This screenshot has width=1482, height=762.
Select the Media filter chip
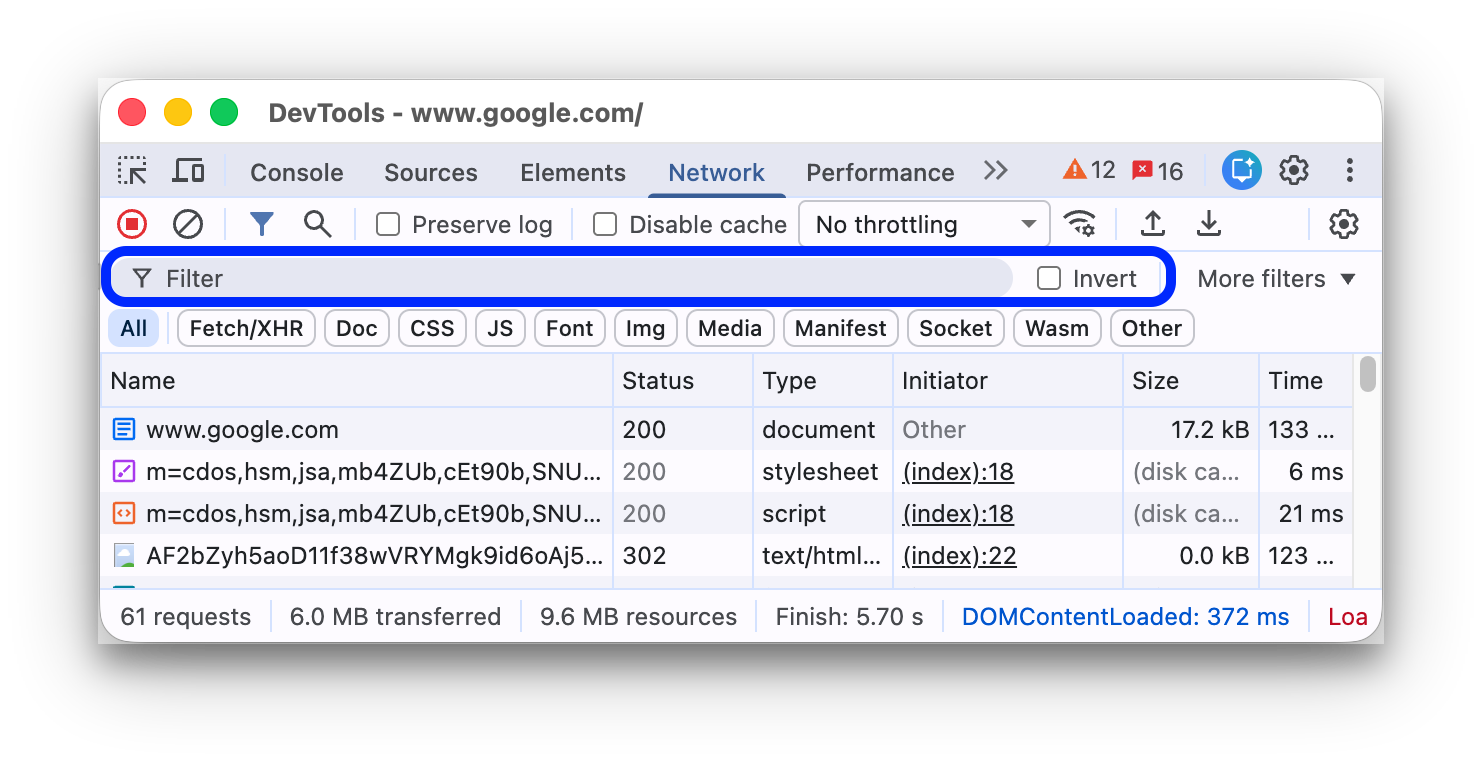click(x=730, y=328)
